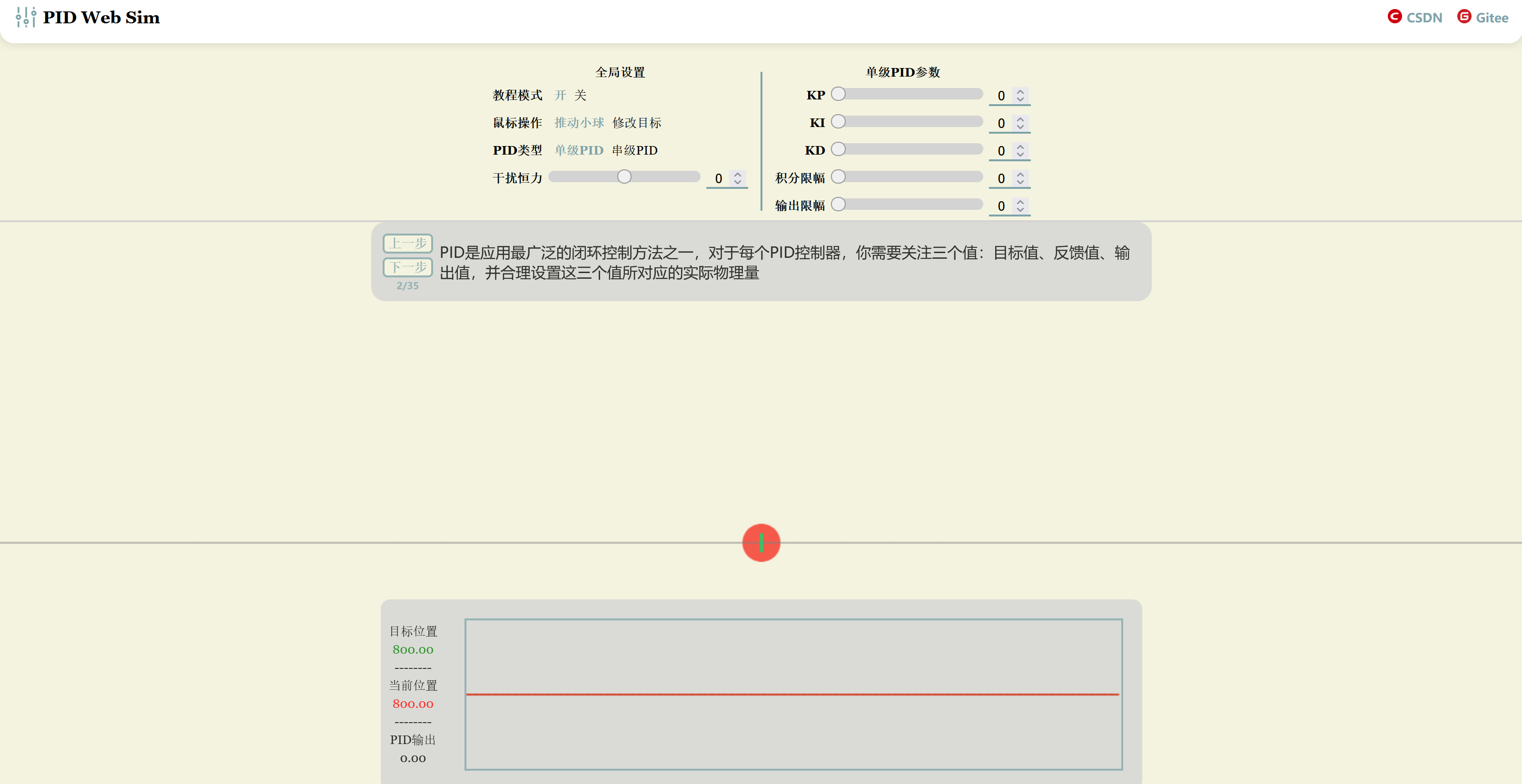Click the 目标位置 label
The height and width of the screenshot is (784, 1522).
[413, 631]
